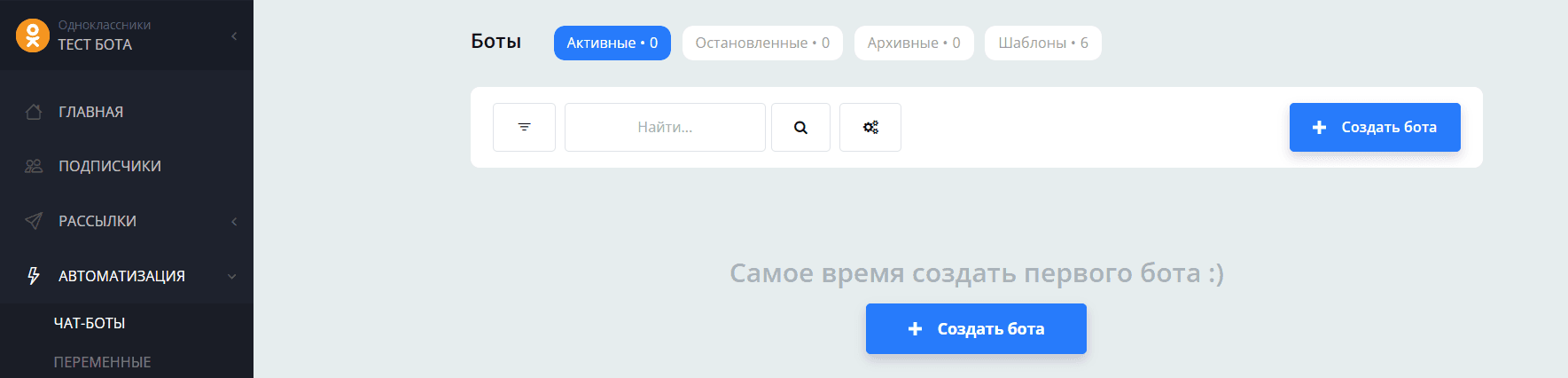Select the ПЕРЕМЕННЫЕ submenu item
The height and width of the screenshot is (378, 1568).
(x=103, y=362)
